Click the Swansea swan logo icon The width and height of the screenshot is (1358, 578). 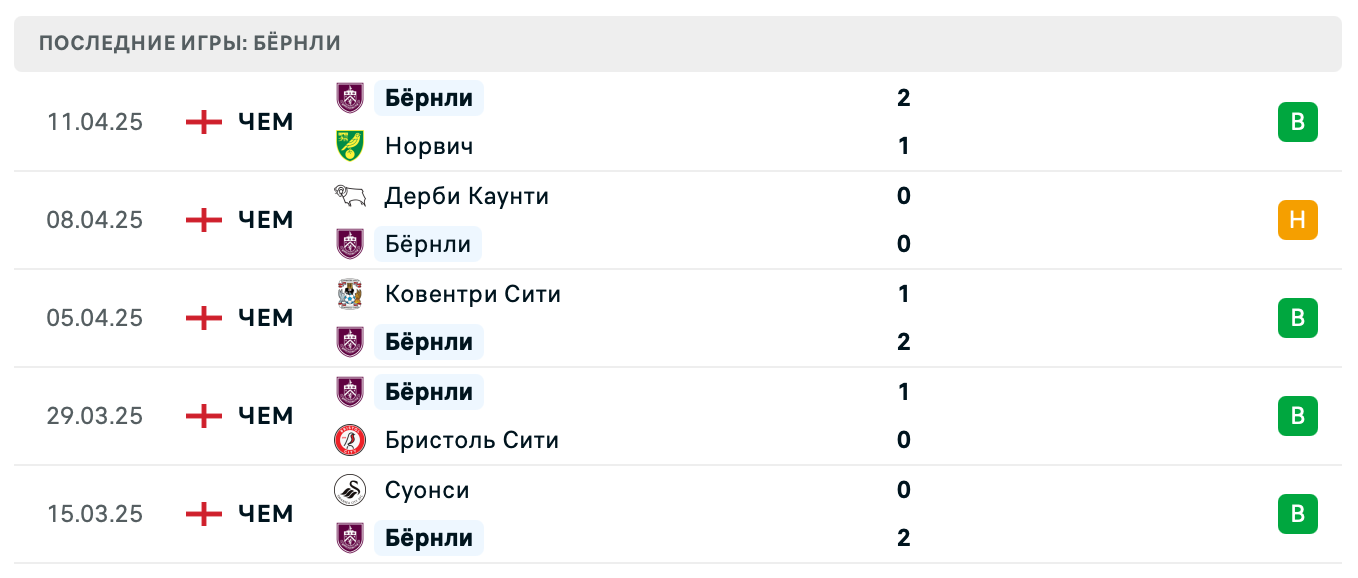pos(350,490)
